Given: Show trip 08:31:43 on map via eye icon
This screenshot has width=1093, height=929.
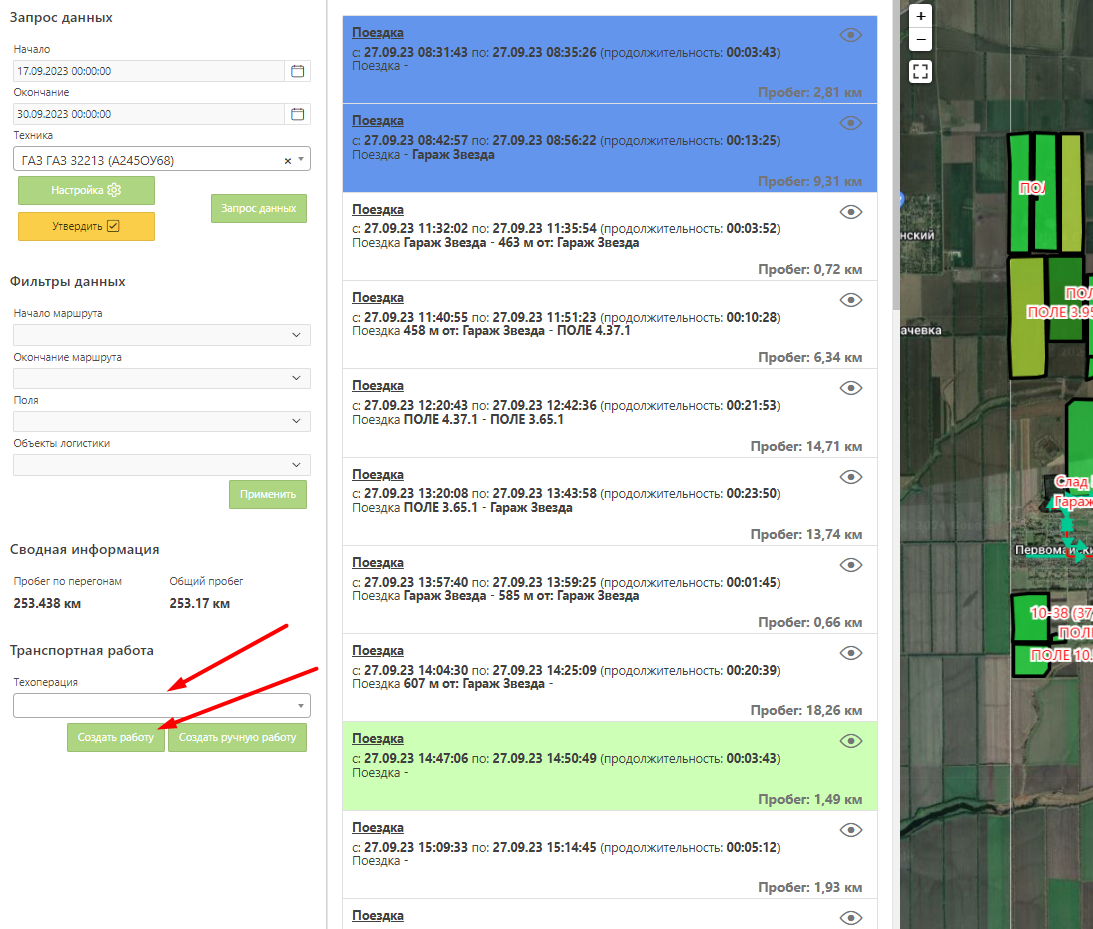Looking at the screenshot, I should click(850, 35).
